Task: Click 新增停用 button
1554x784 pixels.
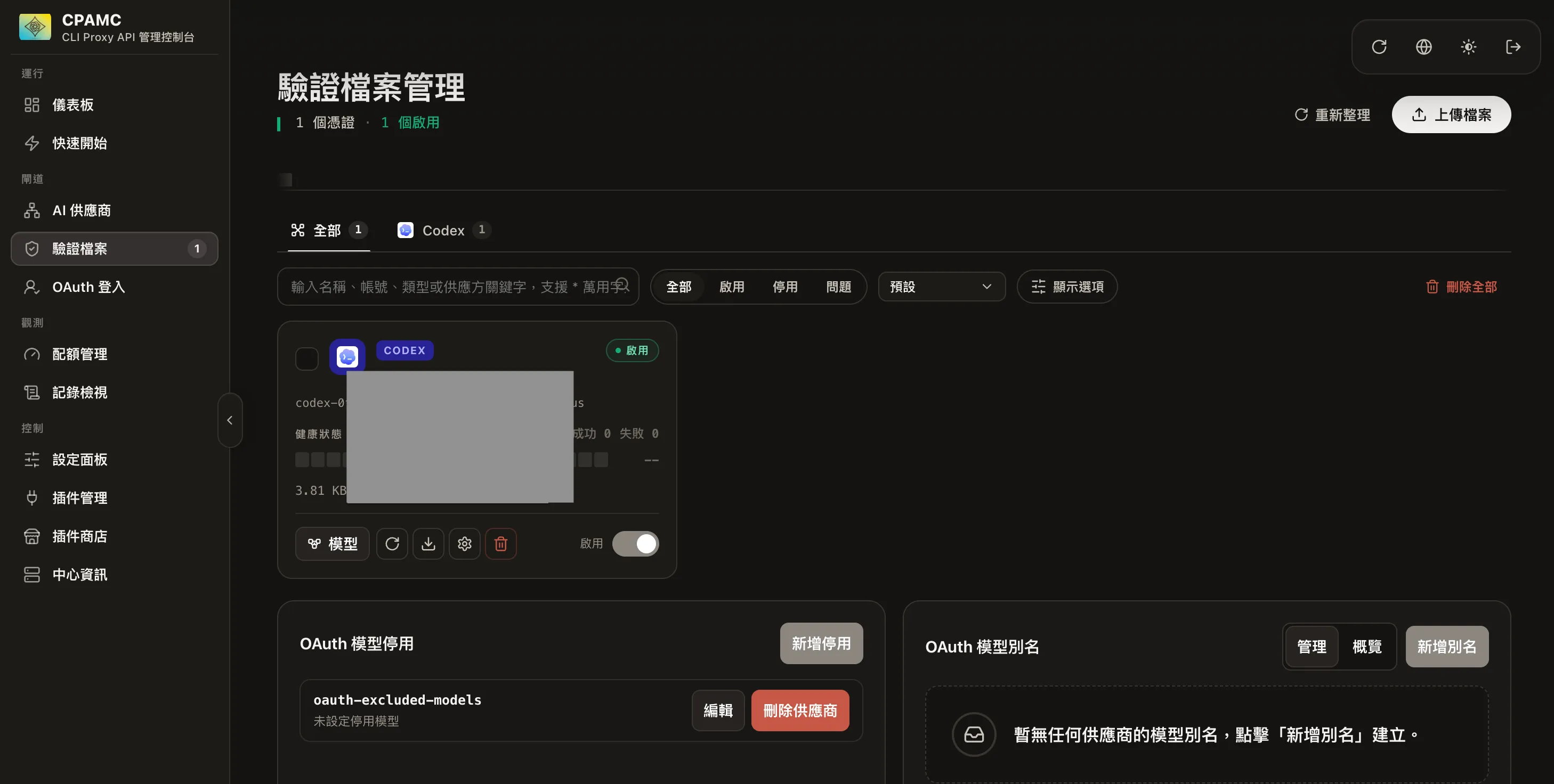Action: click(x=821, y=643)
